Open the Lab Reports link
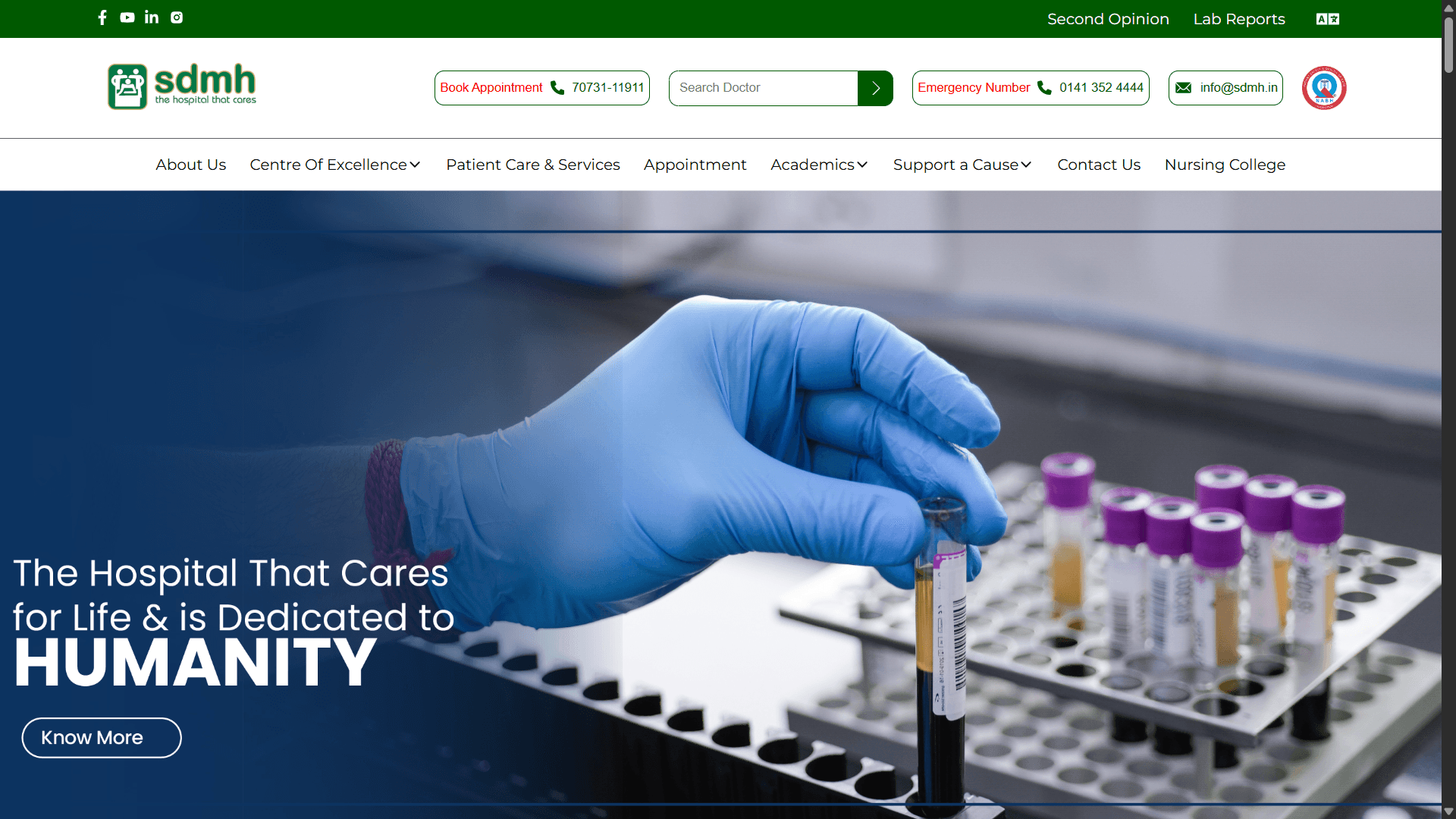The image size is (1456, 819). coord(1239,19)
